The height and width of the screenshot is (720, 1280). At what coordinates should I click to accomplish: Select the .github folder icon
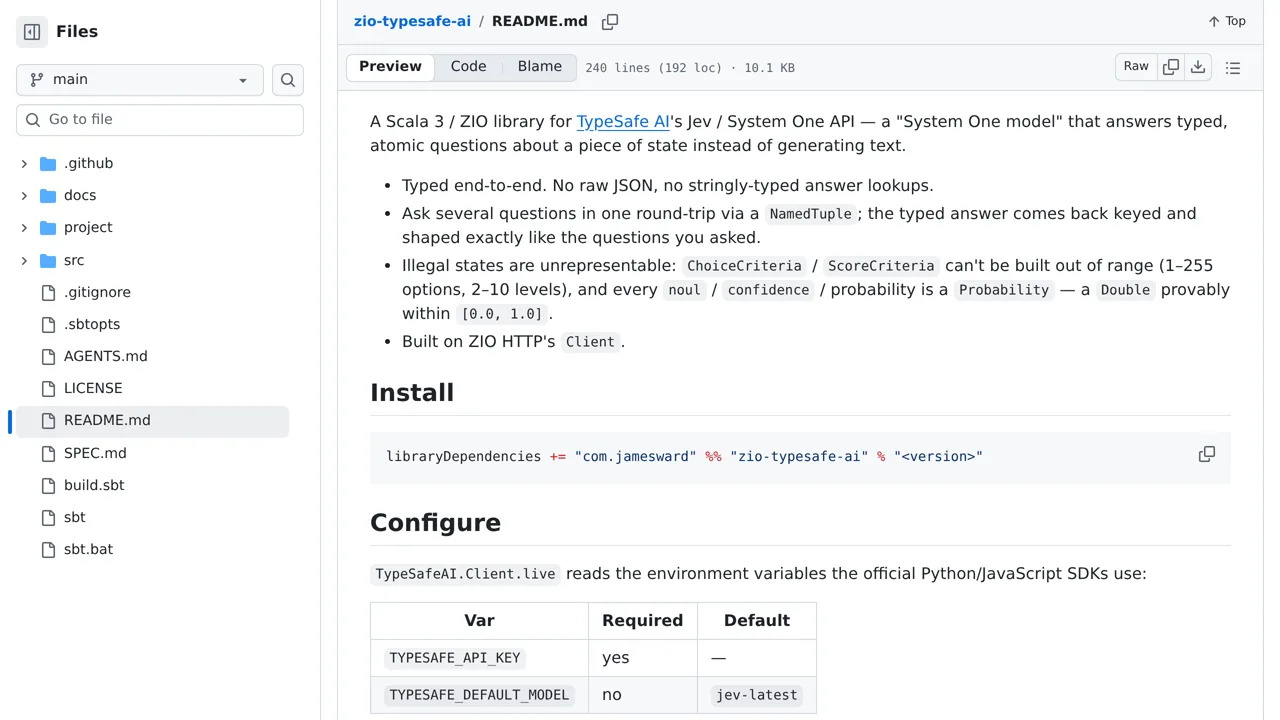[48, 163]
